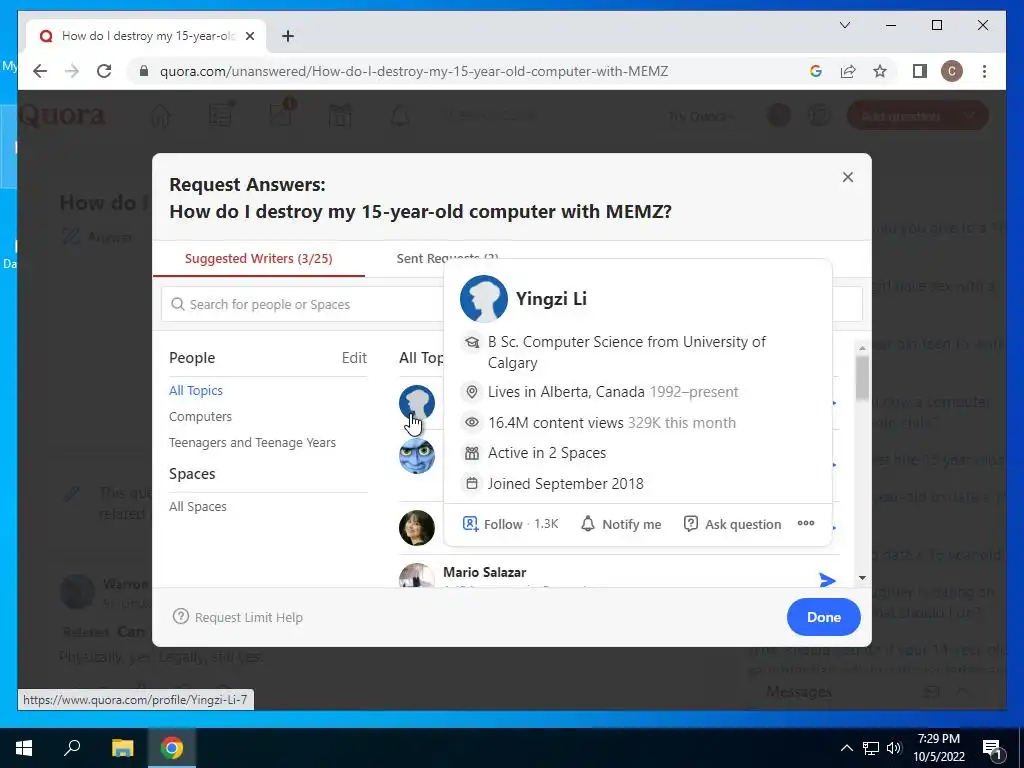Open a new Chrome tab
This screenshot has height=768, width=1024.
point(288,36)
